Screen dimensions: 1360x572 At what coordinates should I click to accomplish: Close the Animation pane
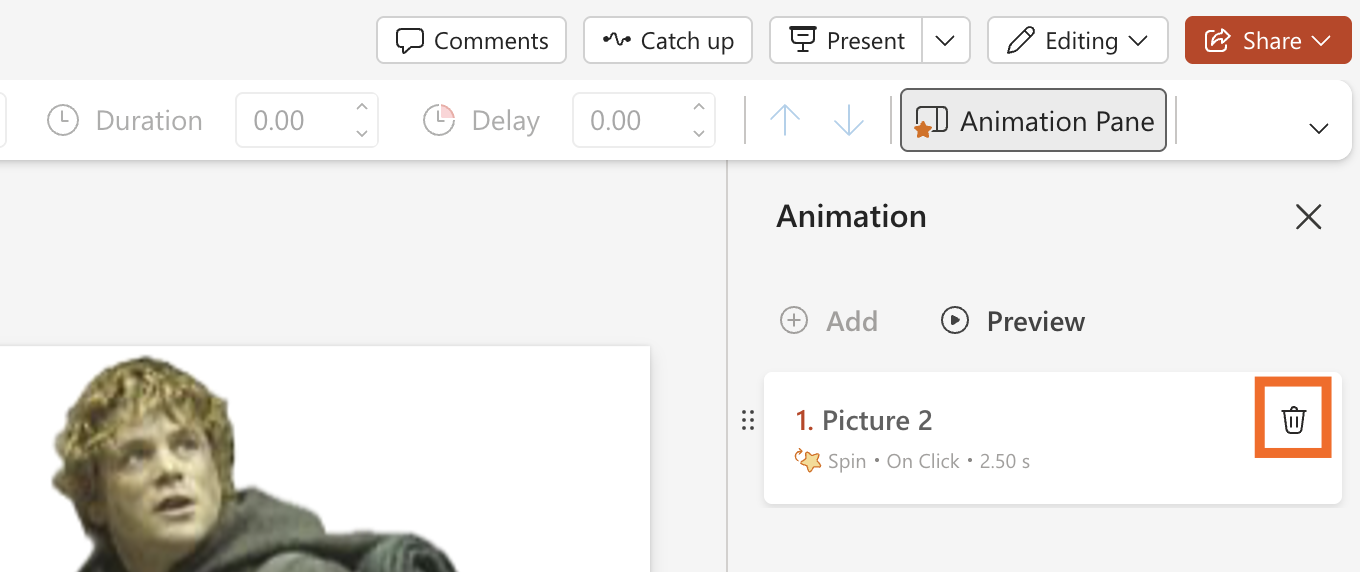pyautogui.click(x=1308, y=217)
